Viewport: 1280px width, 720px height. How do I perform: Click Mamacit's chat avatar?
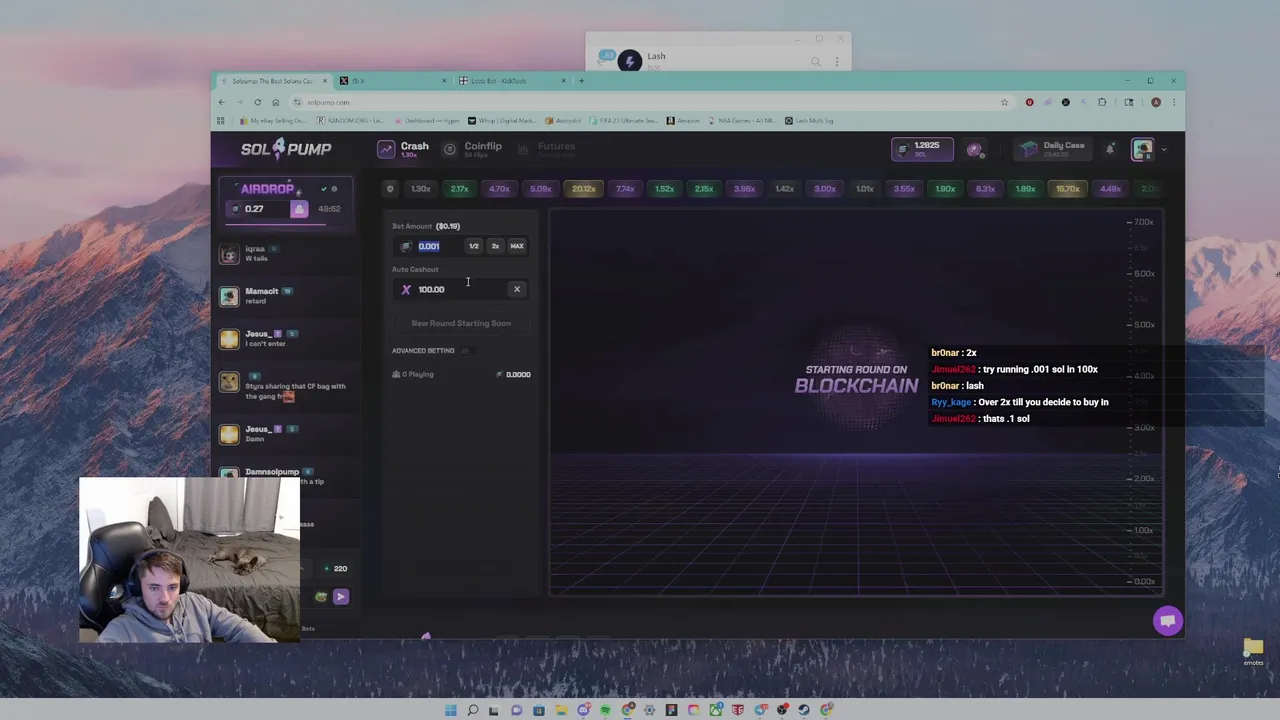pos(229,296)
